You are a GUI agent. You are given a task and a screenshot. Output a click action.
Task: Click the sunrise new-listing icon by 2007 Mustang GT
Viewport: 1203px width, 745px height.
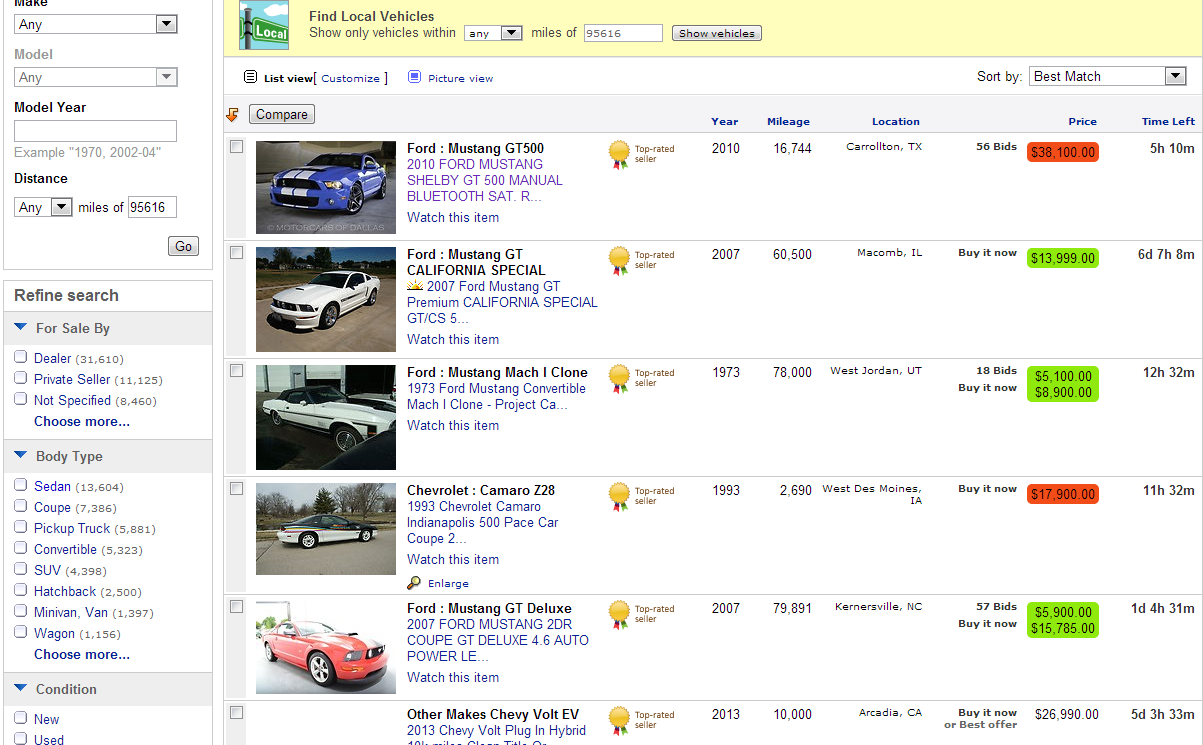pyautogui.click(x=415, y=286)
